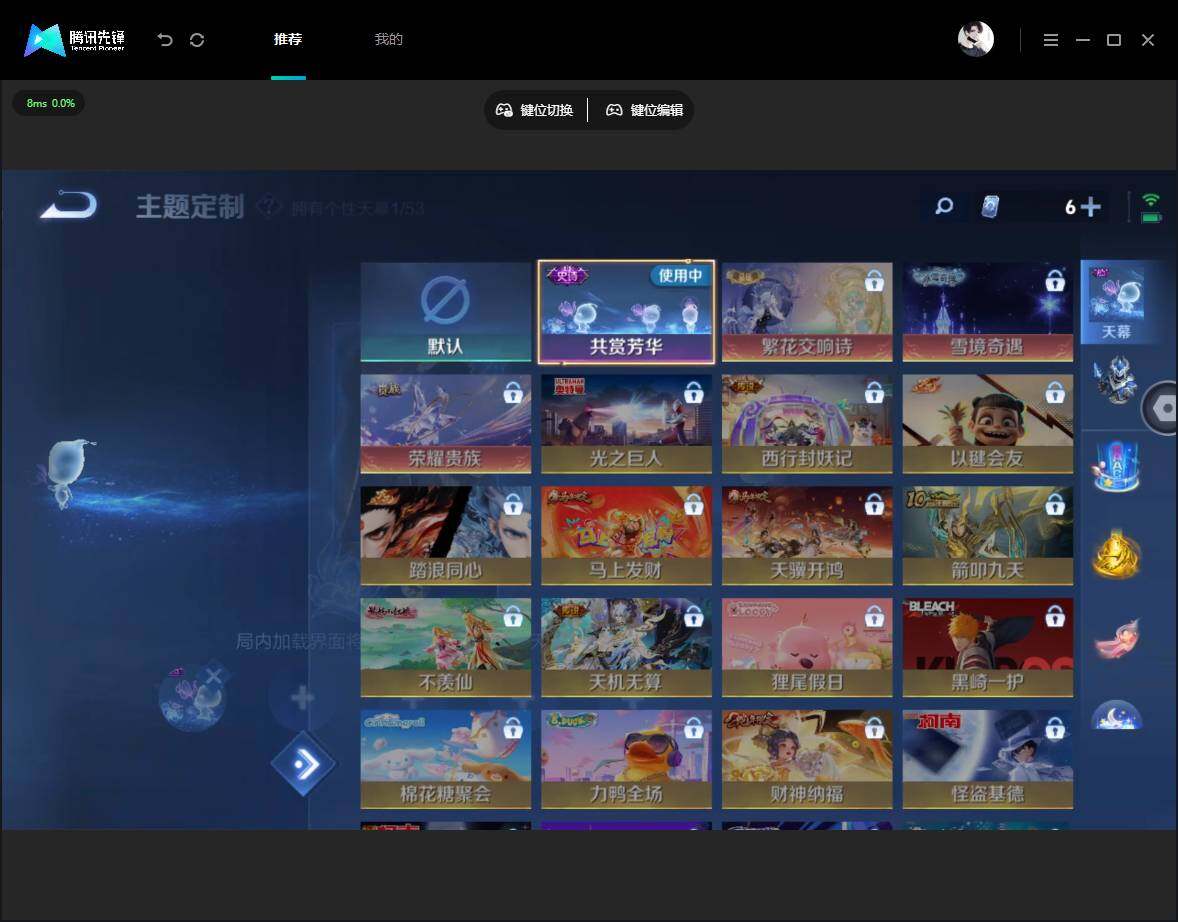Open the golden emblem sidebar category

(1116, 554)
